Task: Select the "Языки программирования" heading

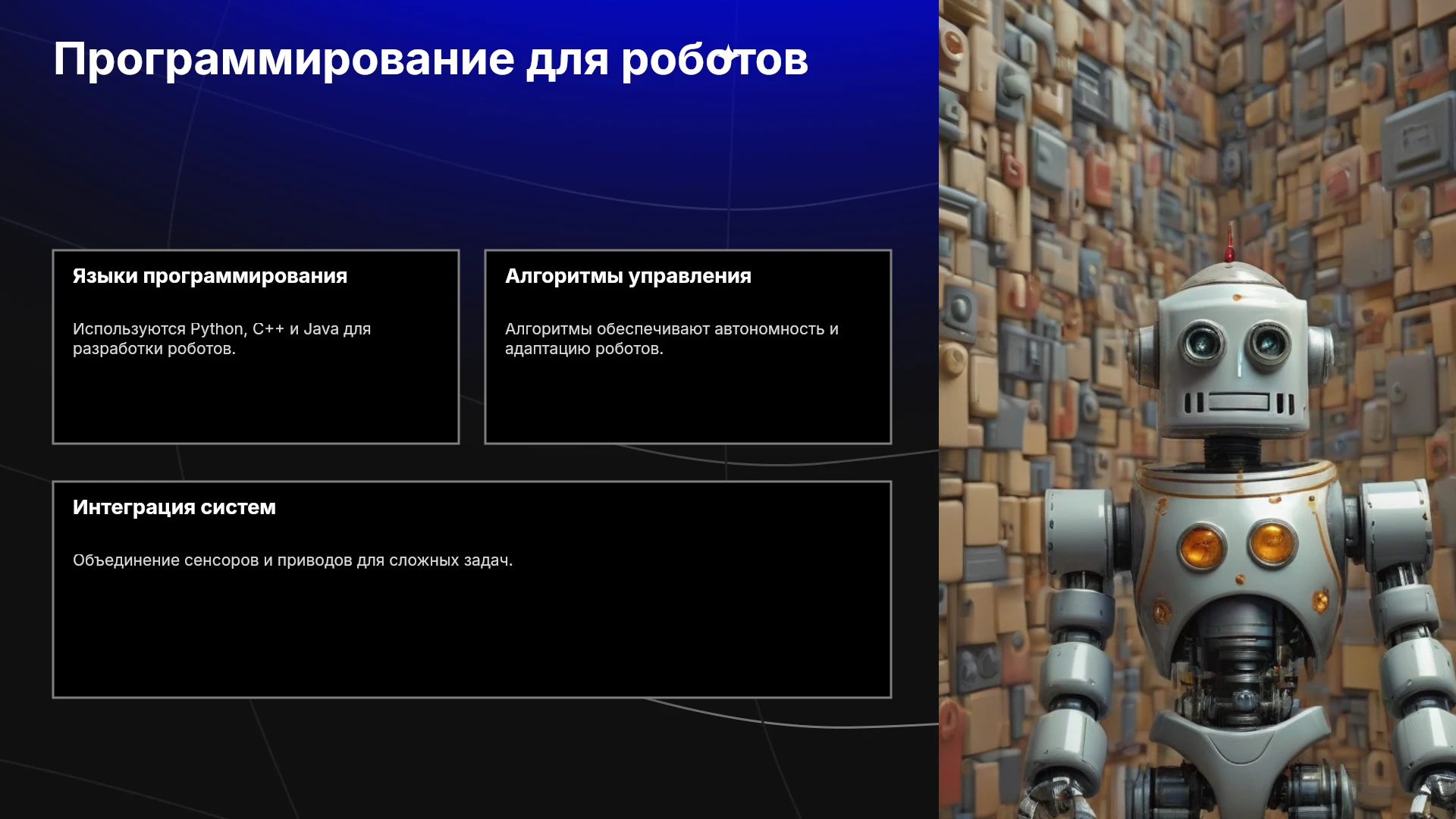Action: click(x=210, y=276)
